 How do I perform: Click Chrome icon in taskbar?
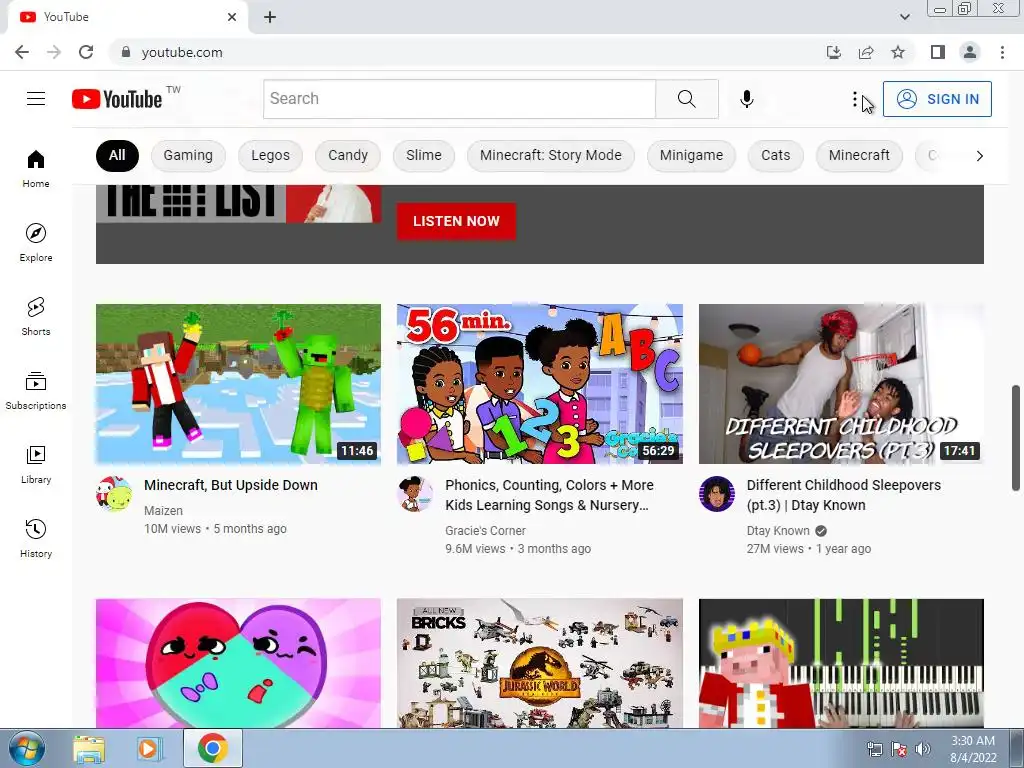pos(213,748)
